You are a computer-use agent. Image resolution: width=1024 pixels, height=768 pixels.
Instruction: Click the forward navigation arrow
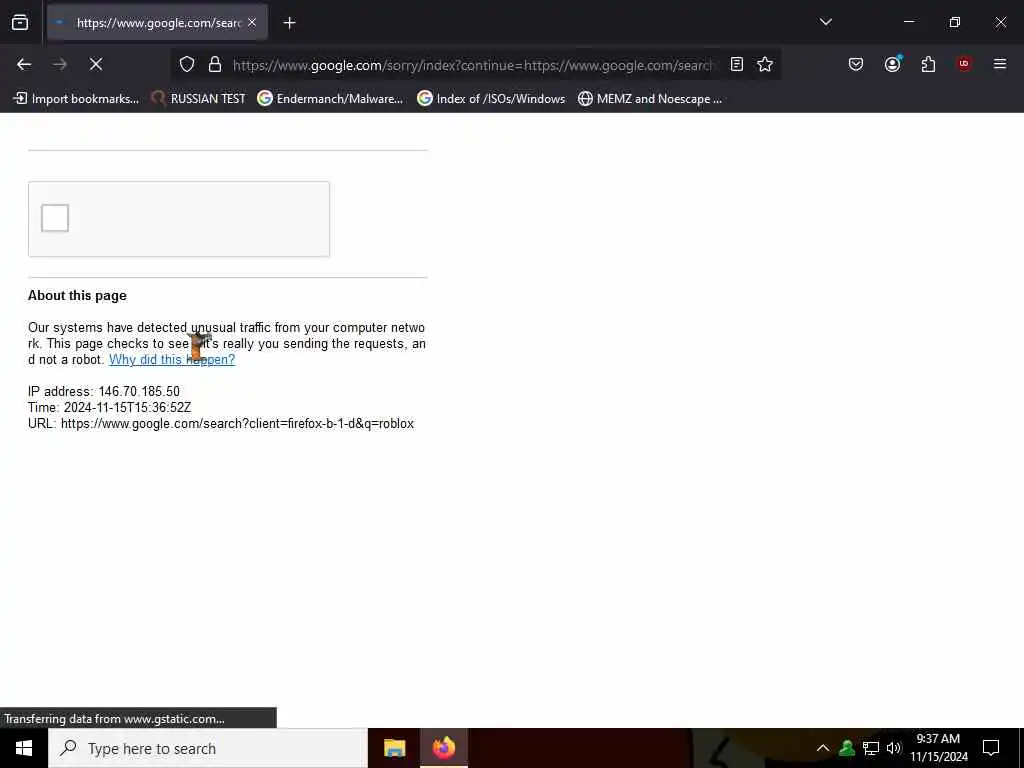click(x=60, y=64)
